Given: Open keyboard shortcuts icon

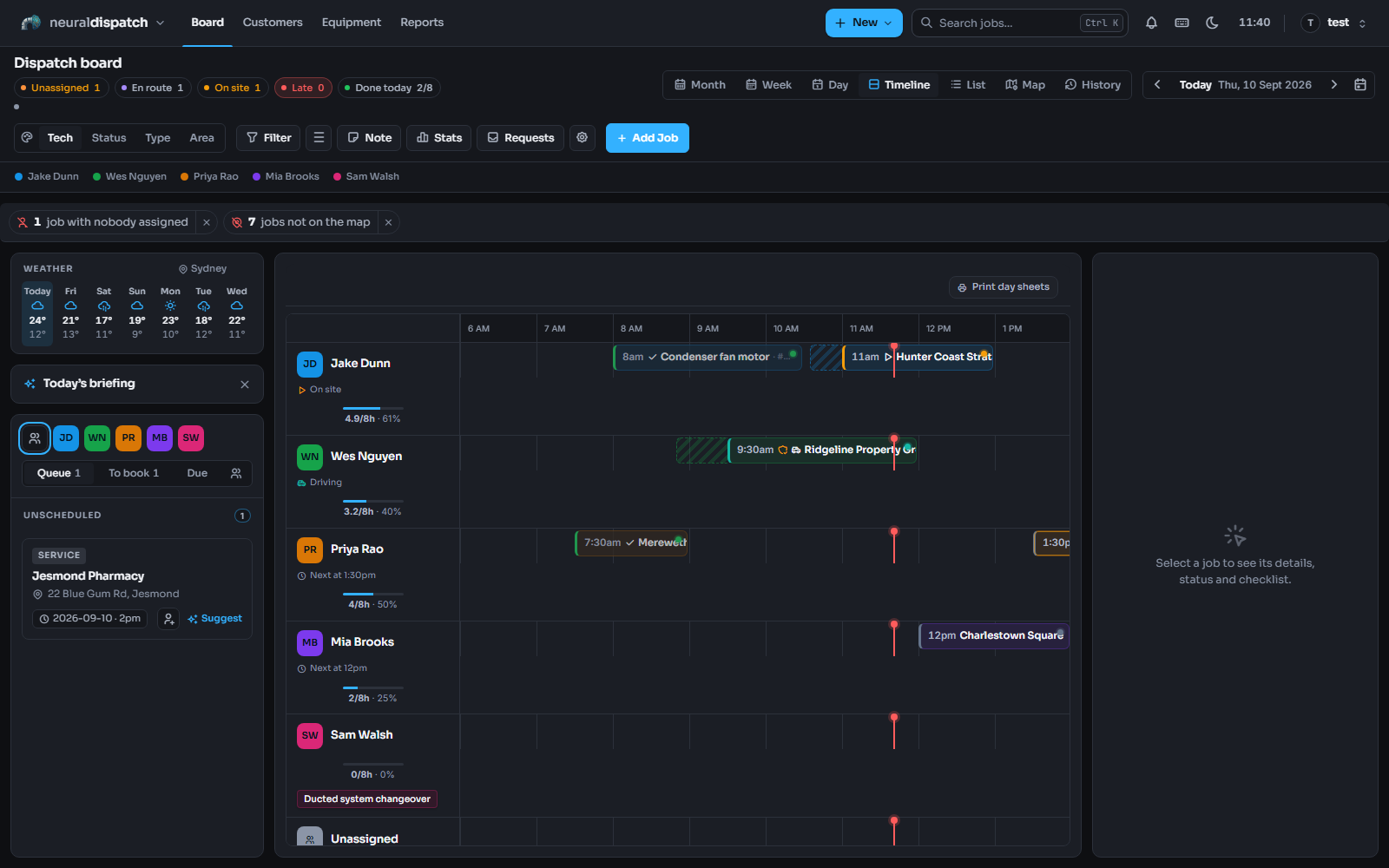Looking at the screenshot, I should point(1182,23).
